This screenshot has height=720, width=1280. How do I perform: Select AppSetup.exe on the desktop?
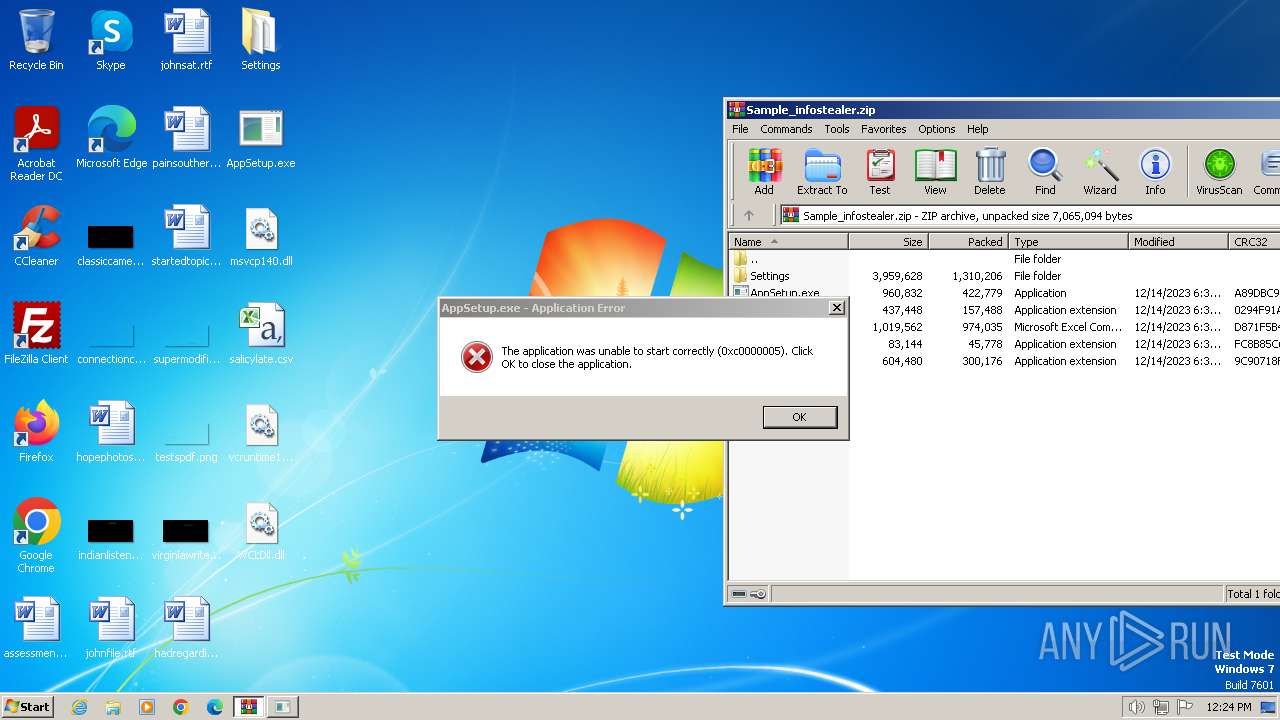[261, 139]
